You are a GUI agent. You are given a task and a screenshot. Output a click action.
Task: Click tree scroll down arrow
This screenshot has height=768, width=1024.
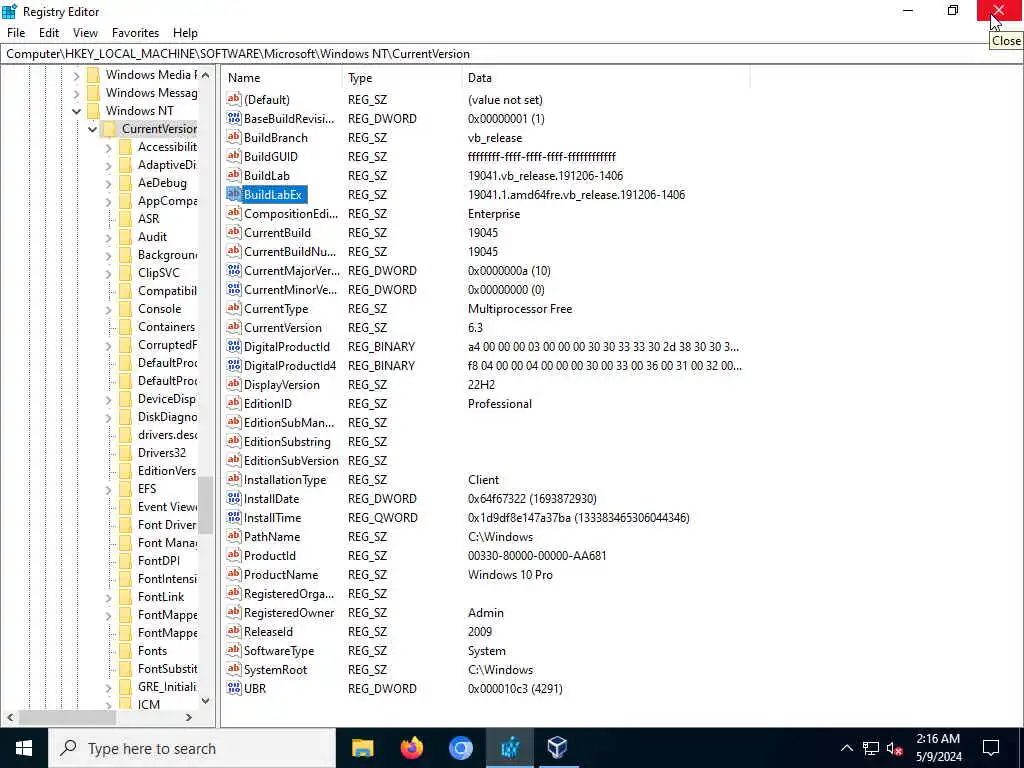point(206,701)
